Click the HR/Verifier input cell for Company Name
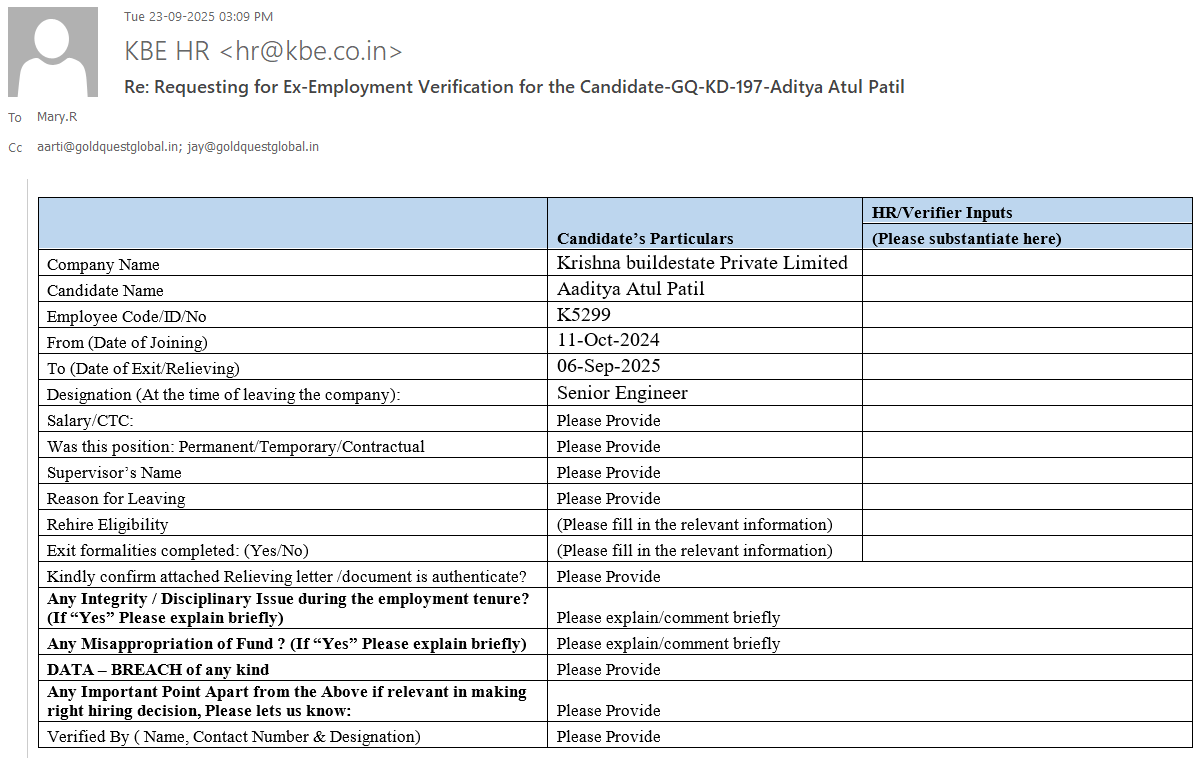This screenshot has height=758, width=1202. pos(1027,264)
